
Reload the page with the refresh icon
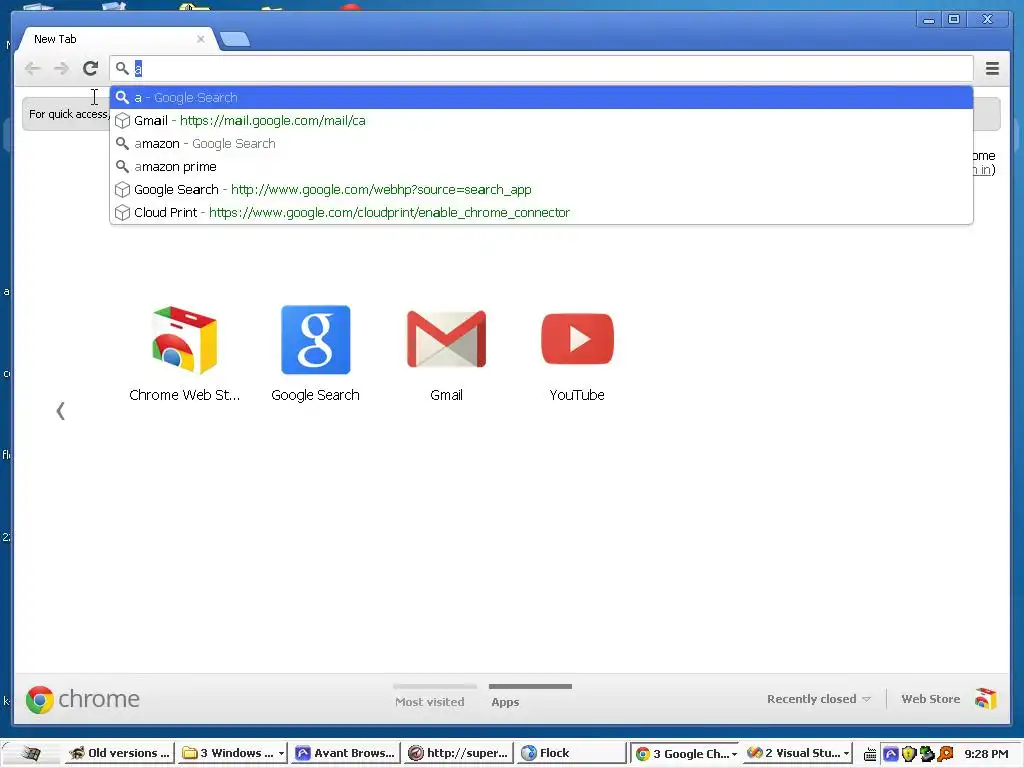coord(91,68)
